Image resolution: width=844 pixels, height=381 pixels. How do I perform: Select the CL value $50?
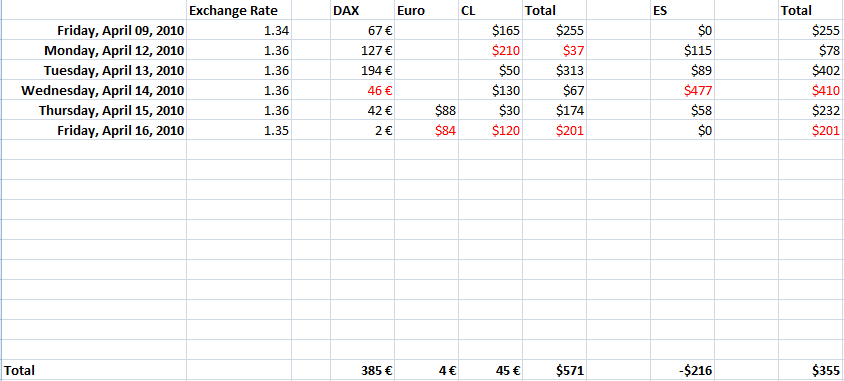(x=490, y=70)
